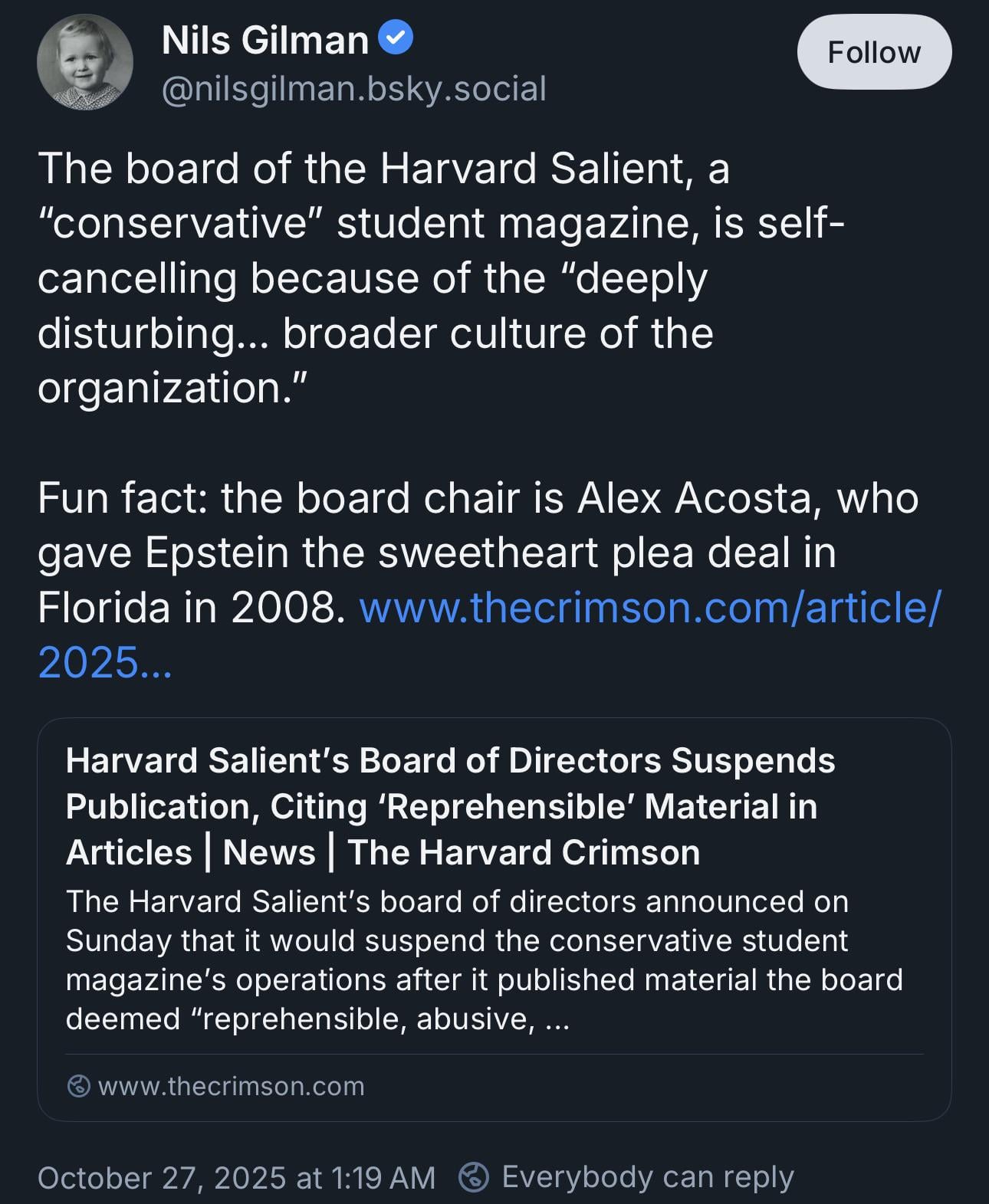Click the post paragraph about the Harvard Salient board
989x1204 pixels.
pos(383,277)
